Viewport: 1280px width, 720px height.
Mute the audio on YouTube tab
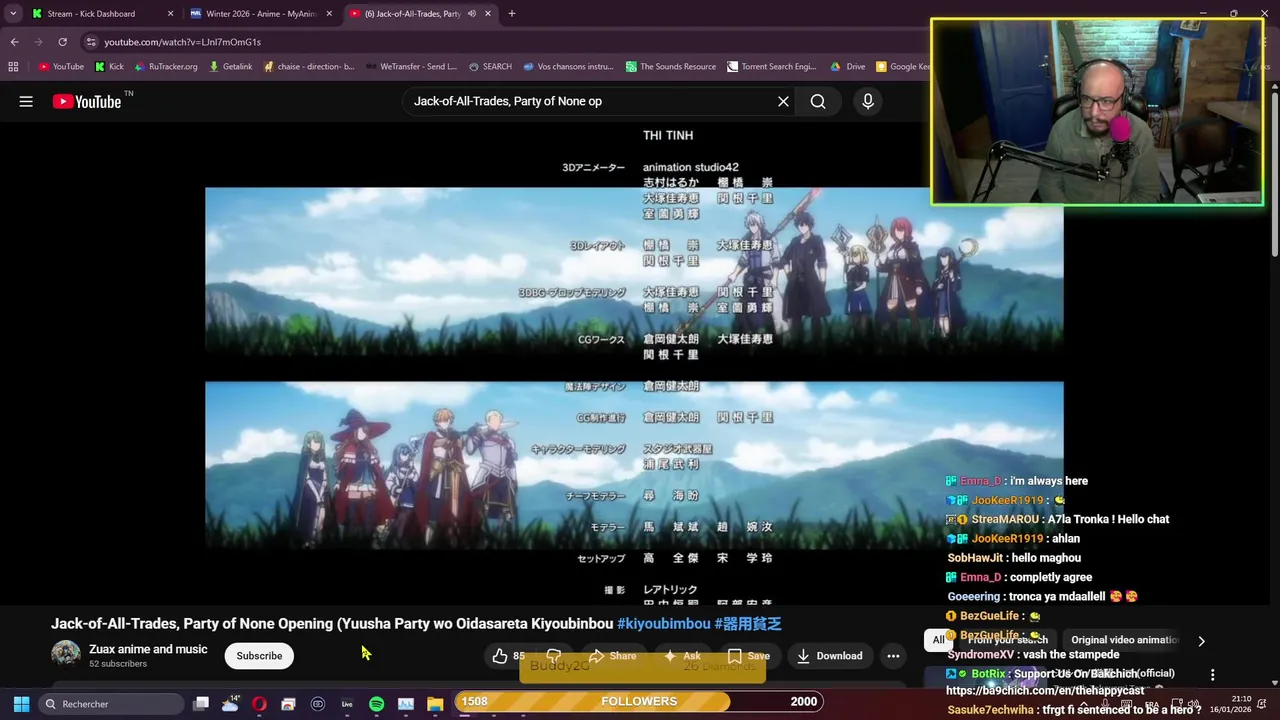[x=471, y=14]
